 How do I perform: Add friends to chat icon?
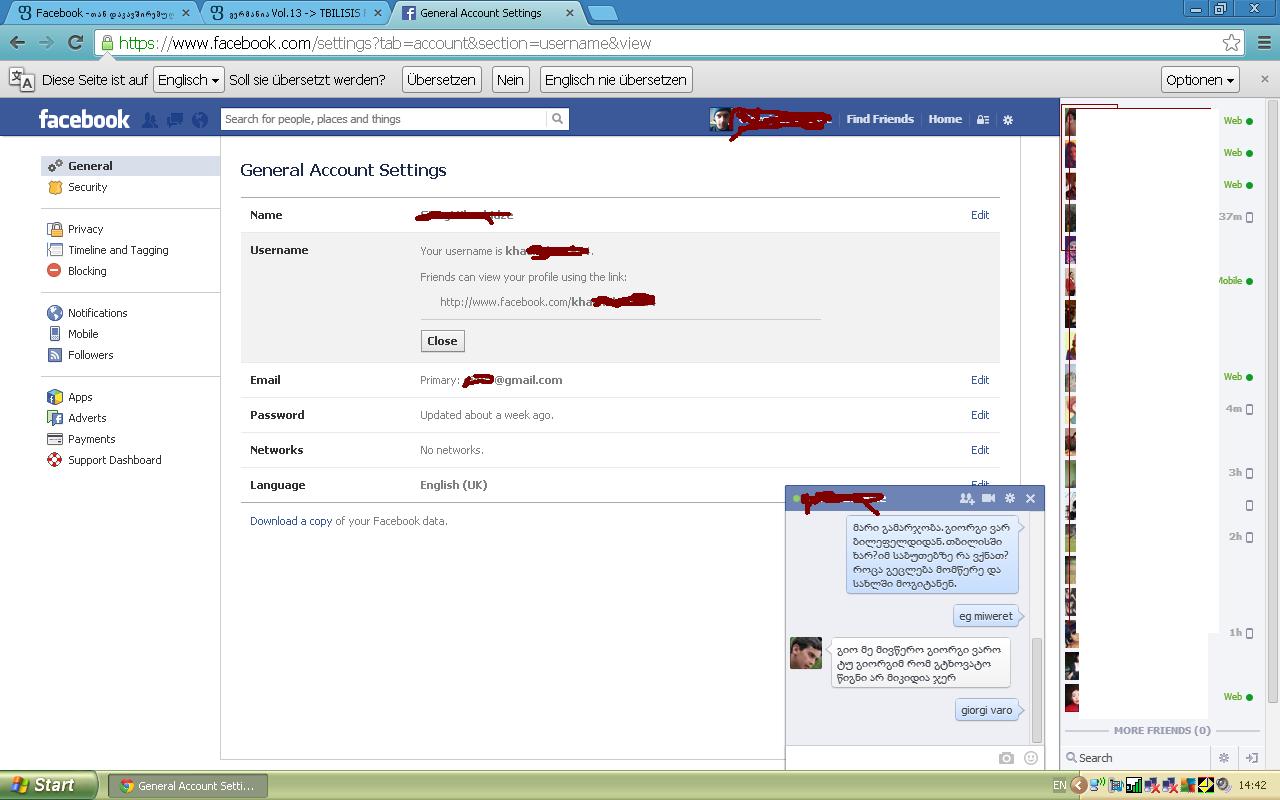(x=966, y=498)
